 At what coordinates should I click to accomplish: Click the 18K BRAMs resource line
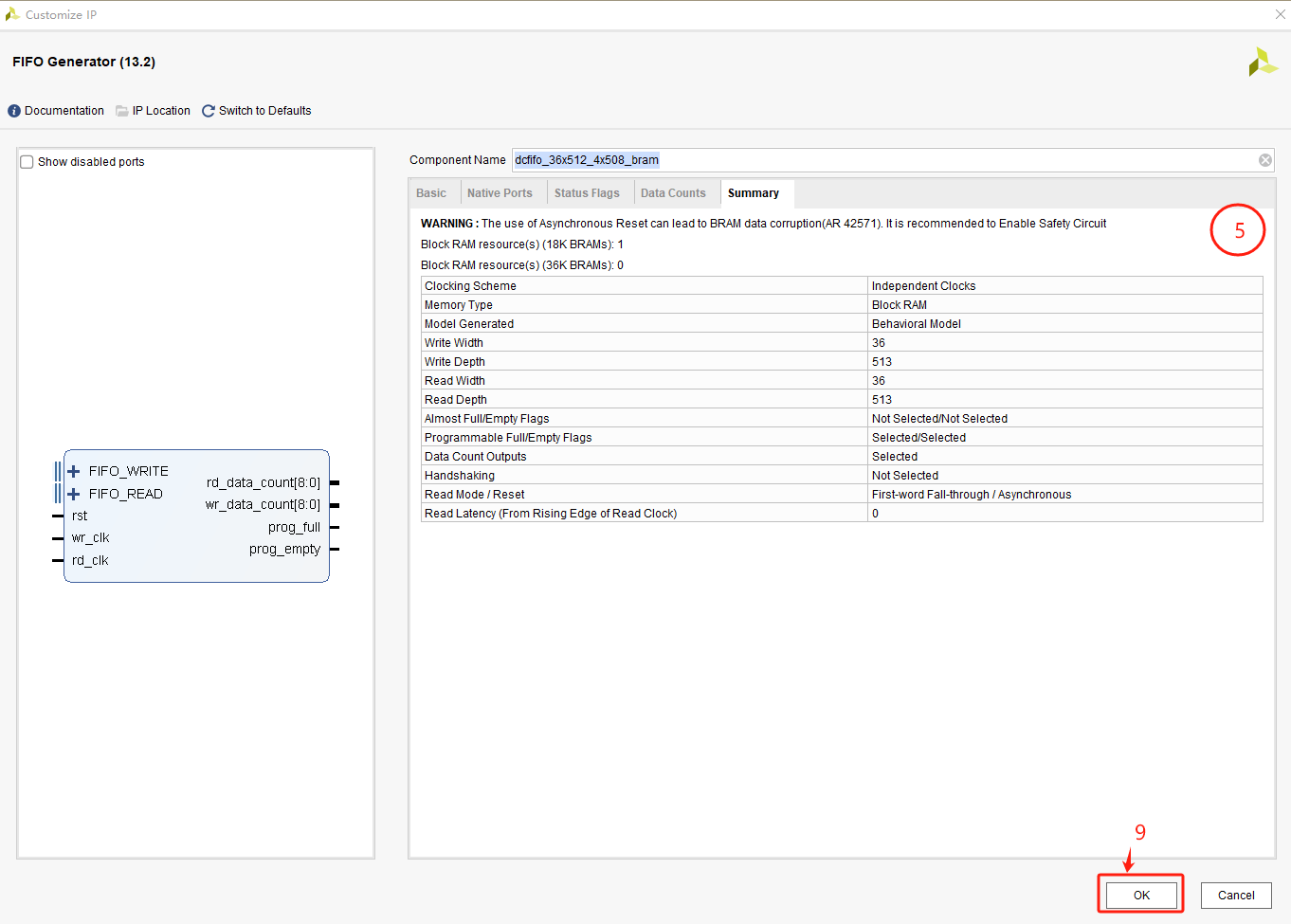point(522,245)
